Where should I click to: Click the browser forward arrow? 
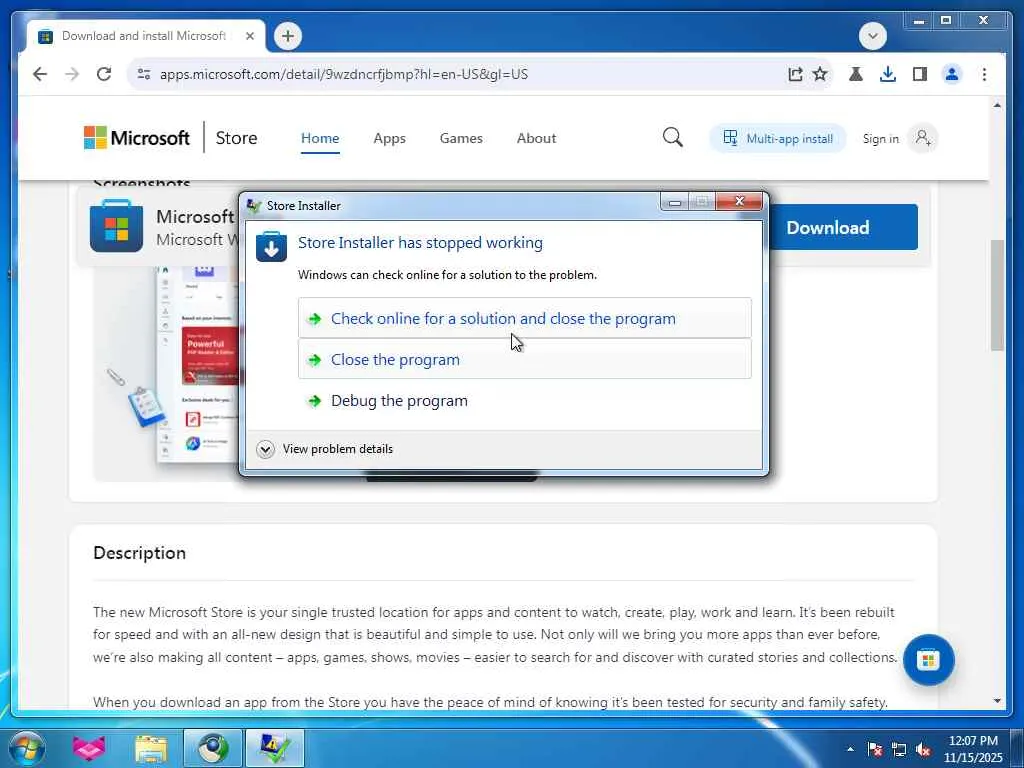[72, 74]
